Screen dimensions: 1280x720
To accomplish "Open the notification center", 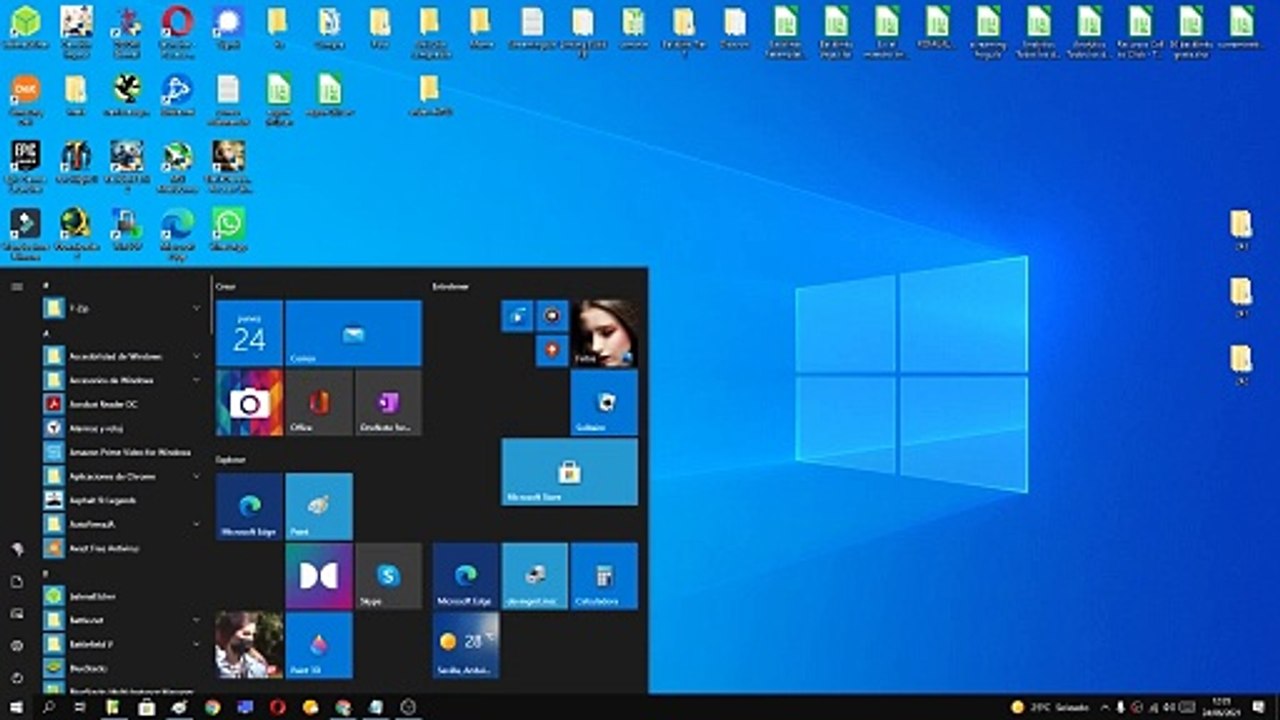I will [x=1259, y=707].
